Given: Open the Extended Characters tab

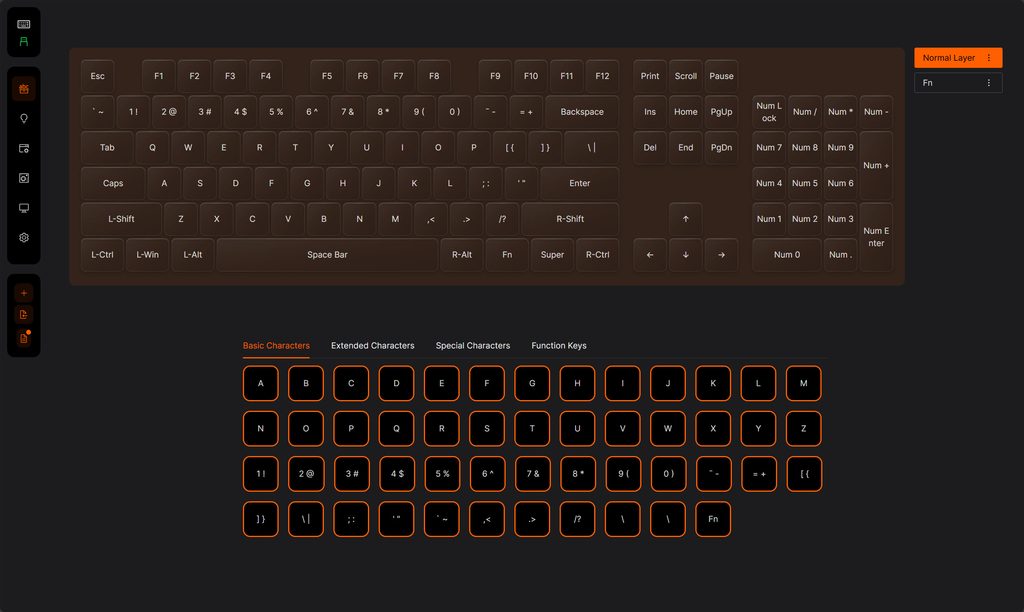Looking at the screenshot, I should tap(372, 346).
